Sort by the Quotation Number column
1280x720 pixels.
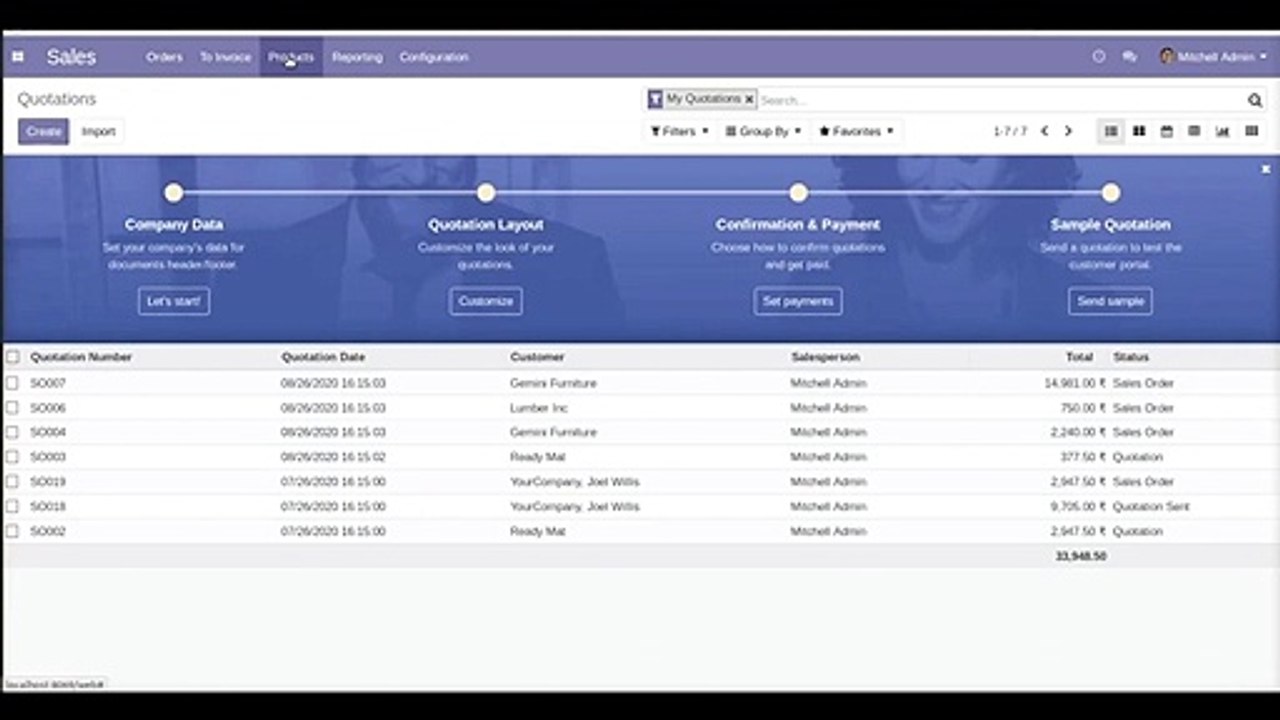(x=81, y=357)
